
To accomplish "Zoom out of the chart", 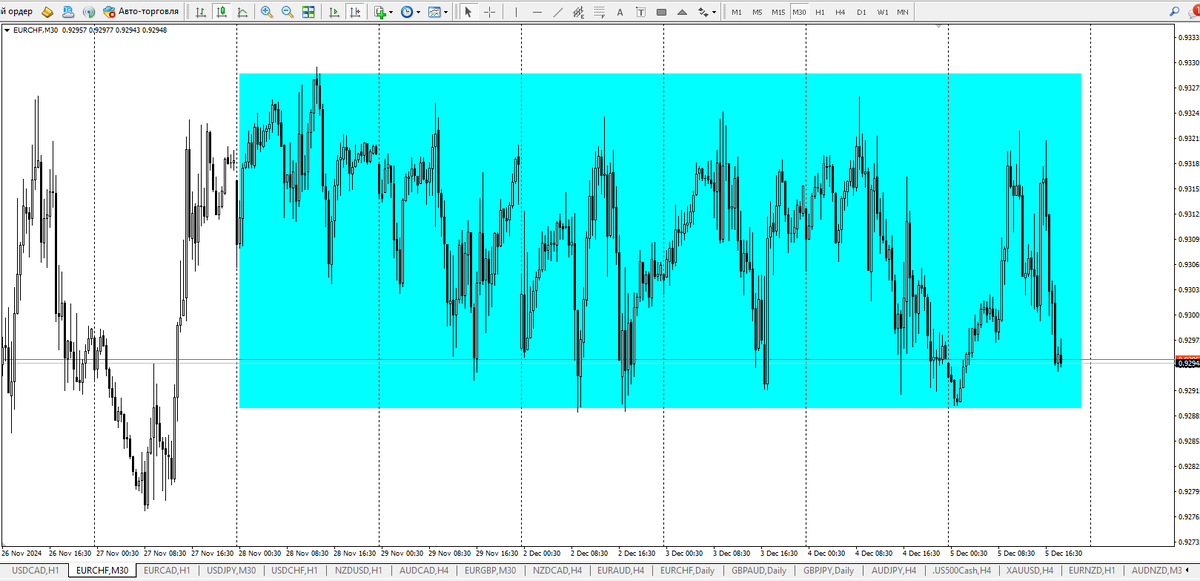I will (x=287, y=12).
